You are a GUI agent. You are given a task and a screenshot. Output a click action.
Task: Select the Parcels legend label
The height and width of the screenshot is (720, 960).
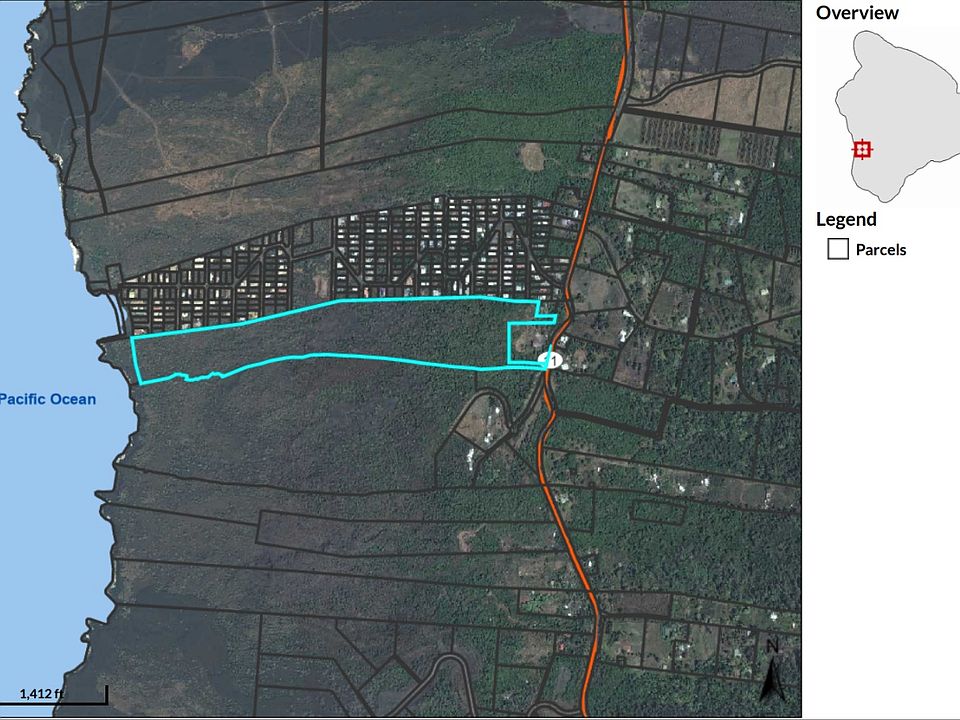[x=880, y=250]
